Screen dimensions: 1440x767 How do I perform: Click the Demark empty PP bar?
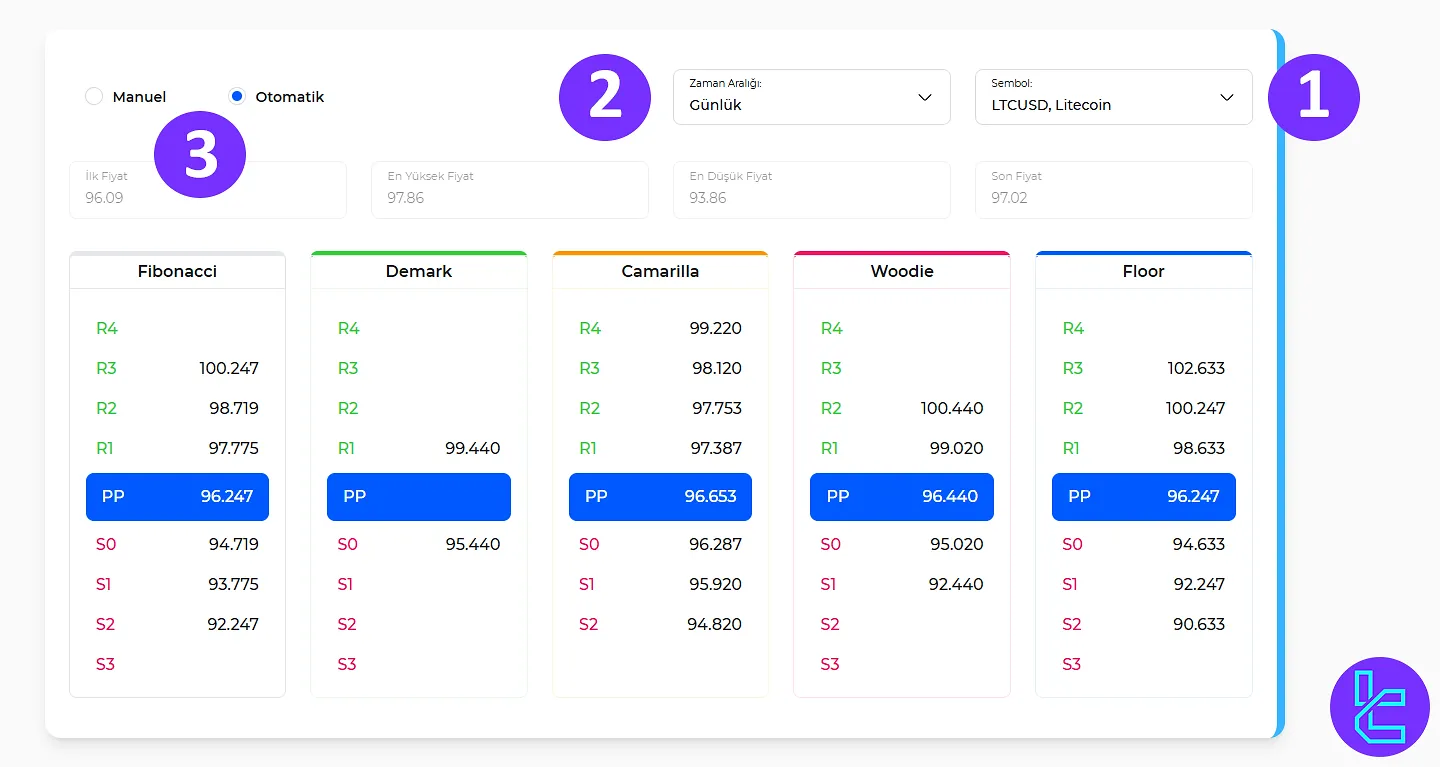coord(418,496)
